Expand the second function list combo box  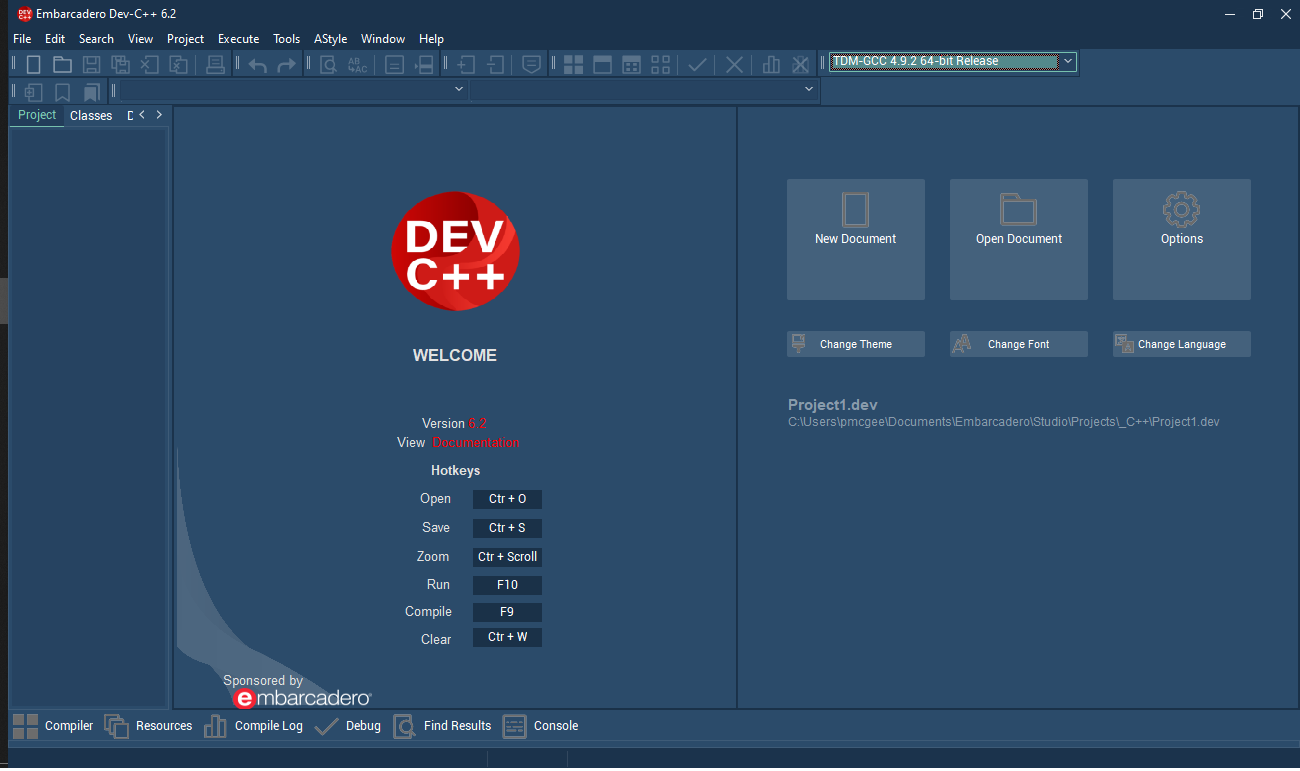click(x=809, y=89)
